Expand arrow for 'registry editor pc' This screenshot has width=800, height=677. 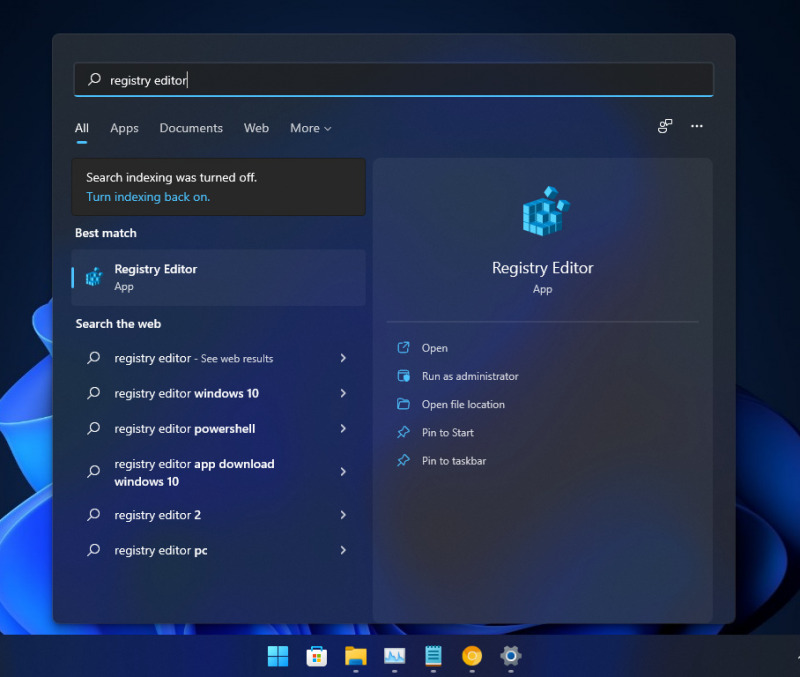(343, 550)
